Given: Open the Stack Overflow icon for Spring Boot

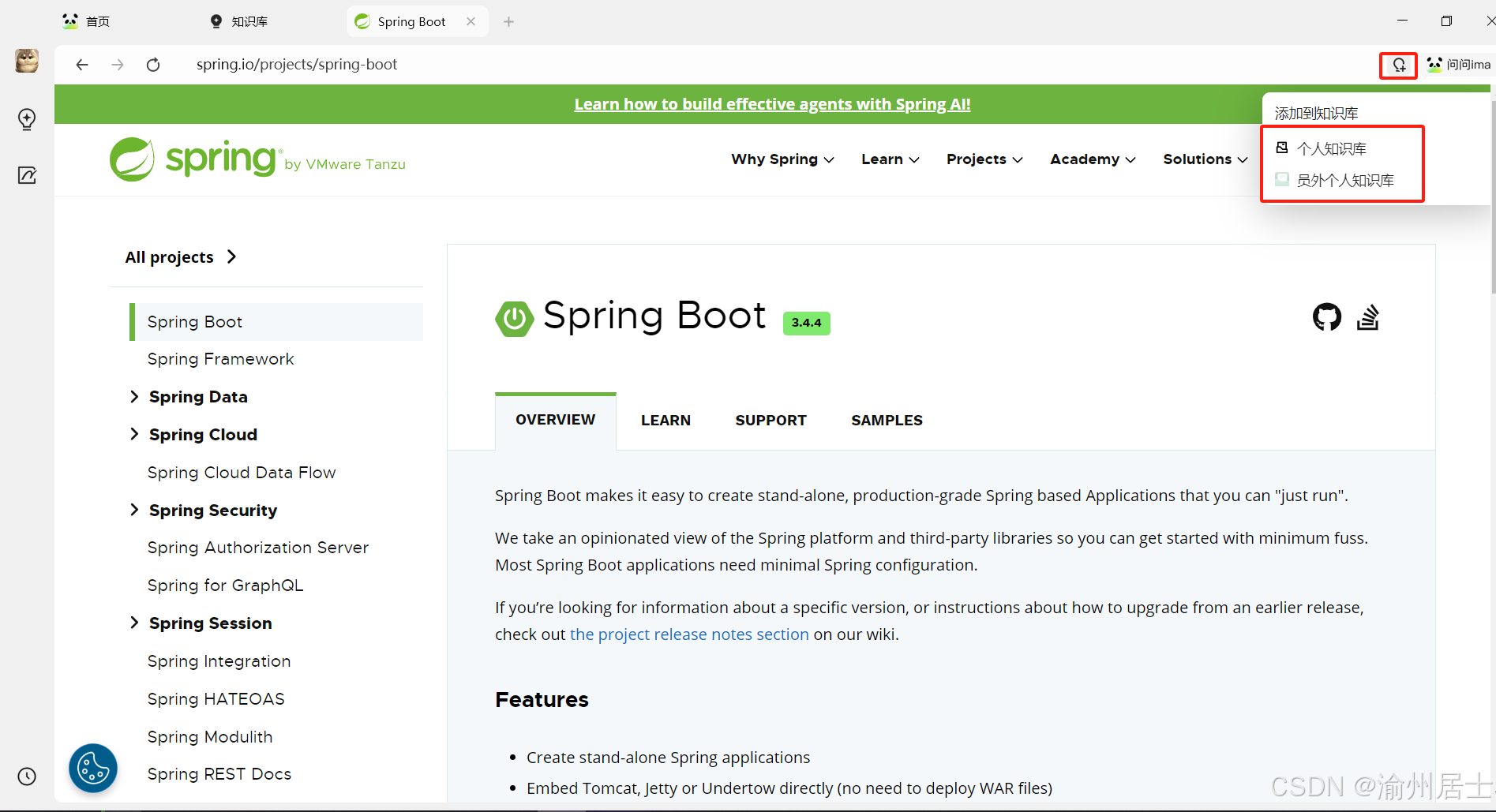Looking at the screenshot, I should coord(1368,317).
